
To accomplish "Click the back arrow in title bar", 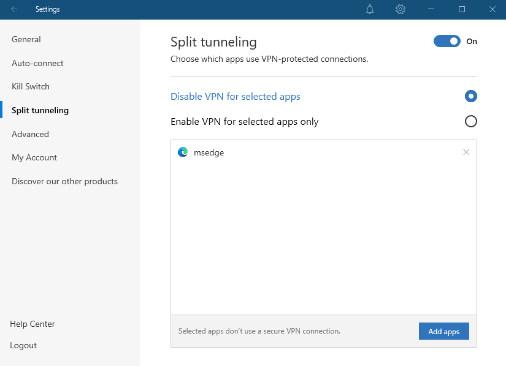I will click(14, 9).
